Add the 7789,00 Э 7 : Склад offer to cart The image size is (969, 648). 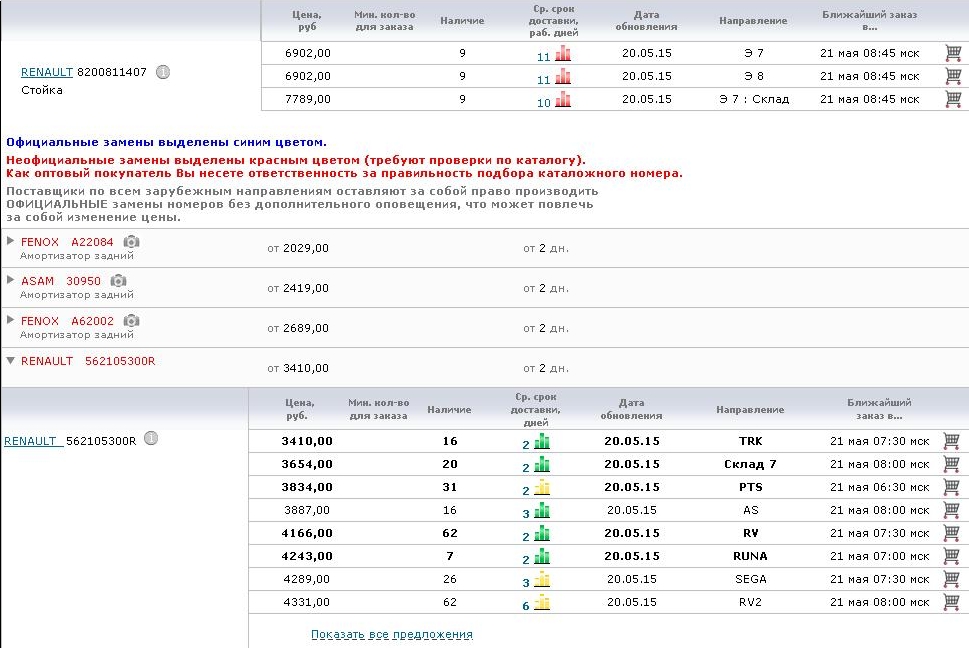pyautogui.click(x=953, y=99)
